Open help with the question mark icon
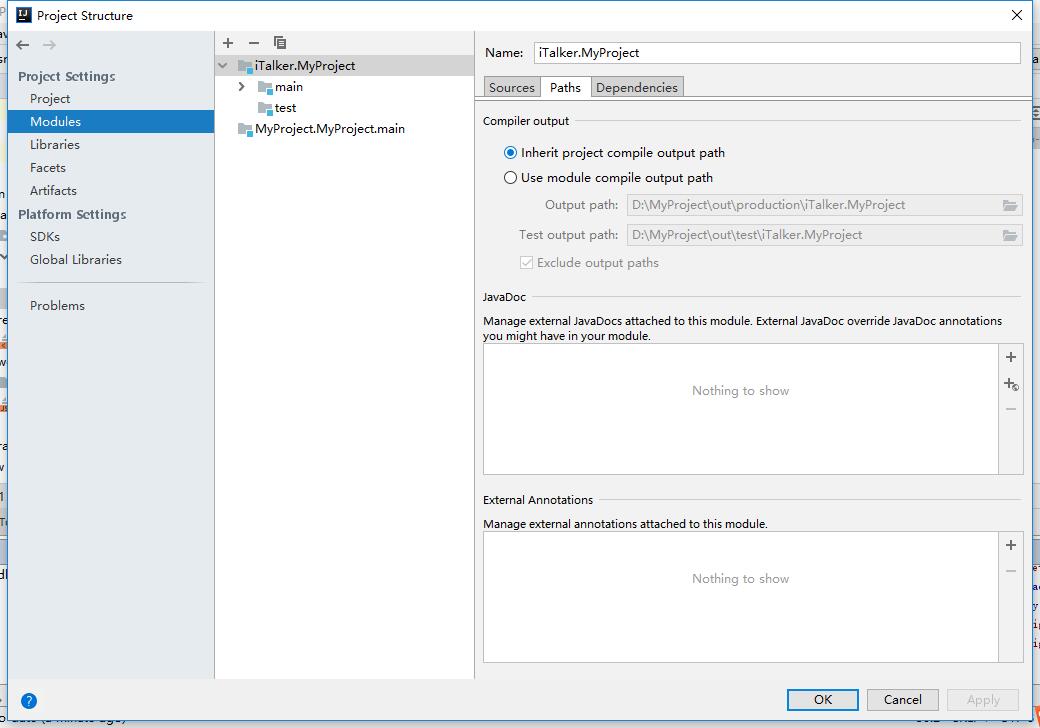This screenshot has height=728, width=1040. [29, 701]
